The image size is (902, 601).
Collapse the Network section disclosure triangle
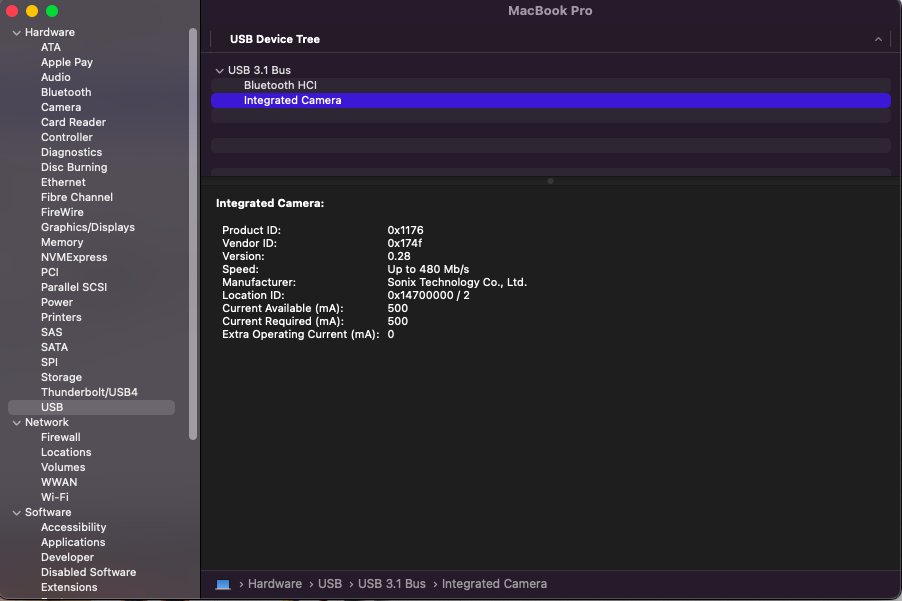(x=16, y=423)
